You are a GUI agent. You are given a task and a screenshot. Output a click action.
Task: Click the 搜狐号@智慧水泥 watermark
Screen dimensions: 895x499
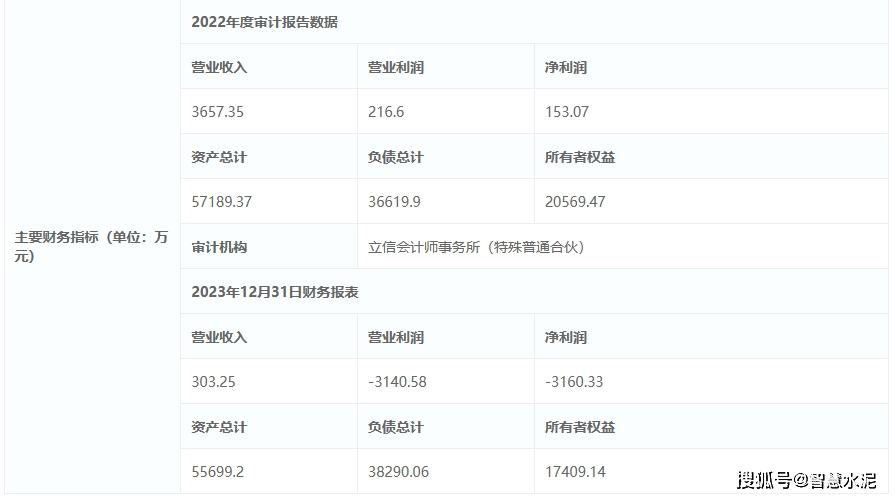click(806, 480)
